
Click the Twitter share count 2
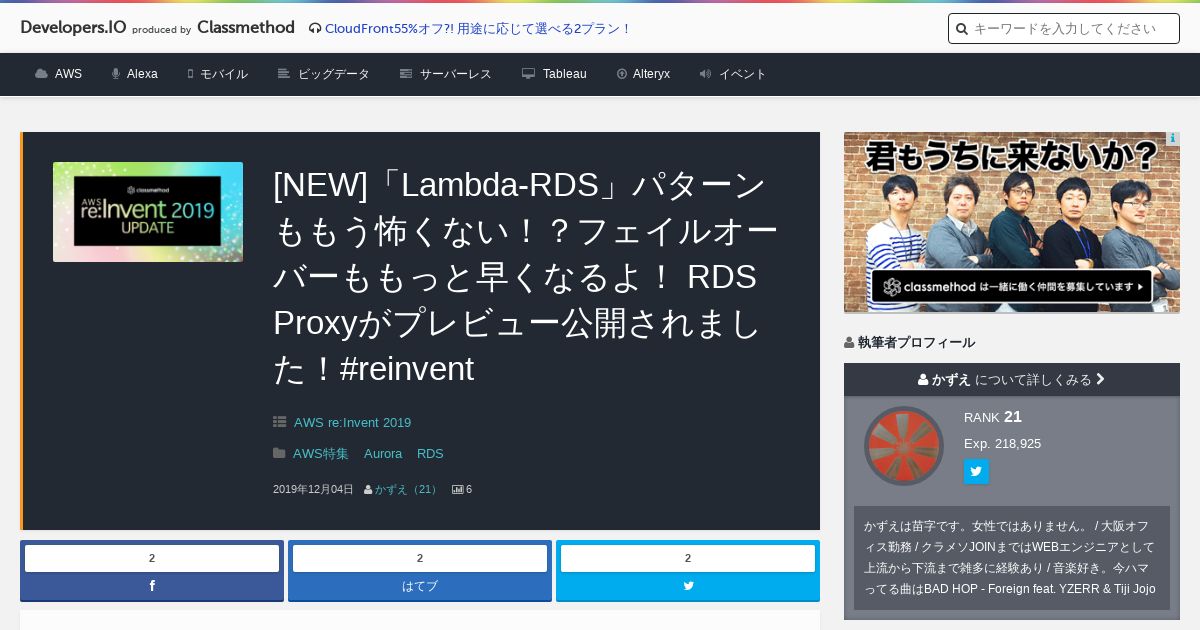pos(688,558)
